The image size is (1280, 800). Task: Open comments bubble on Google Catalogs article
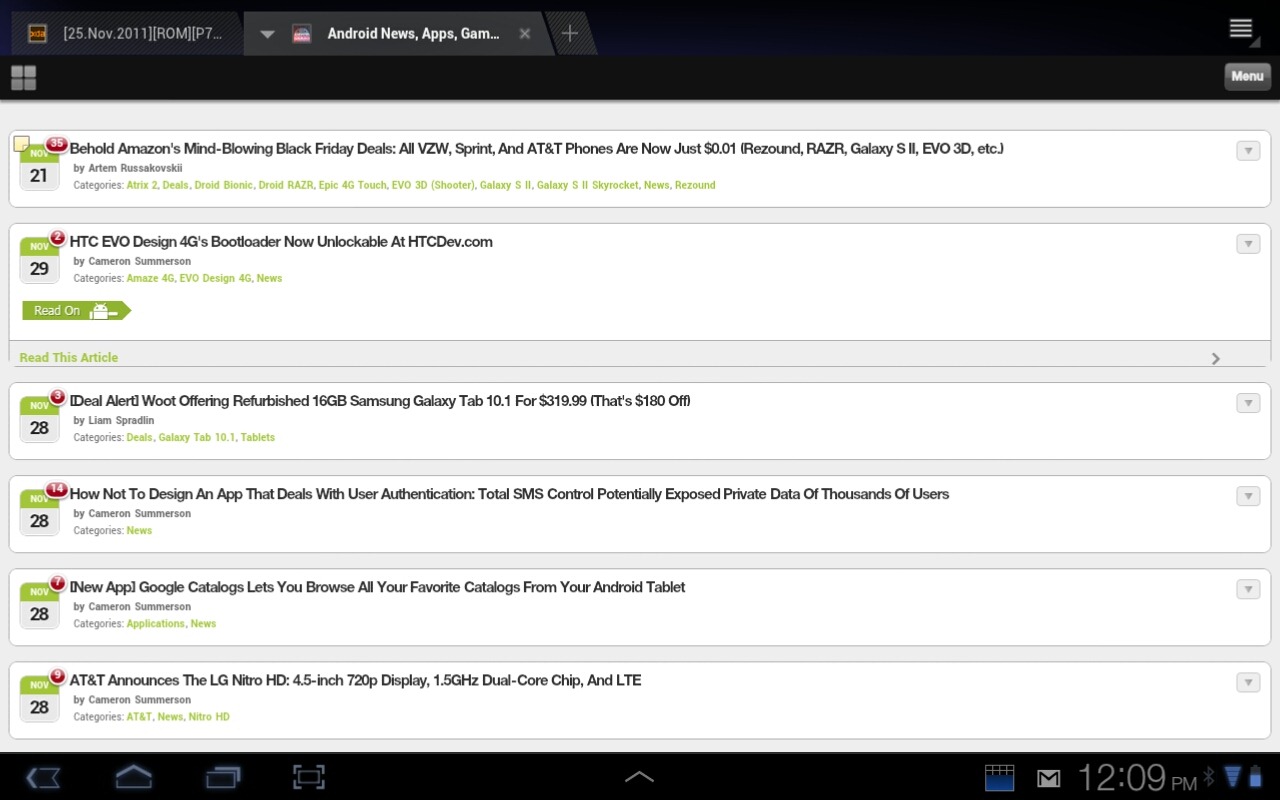tap(58, 582)
